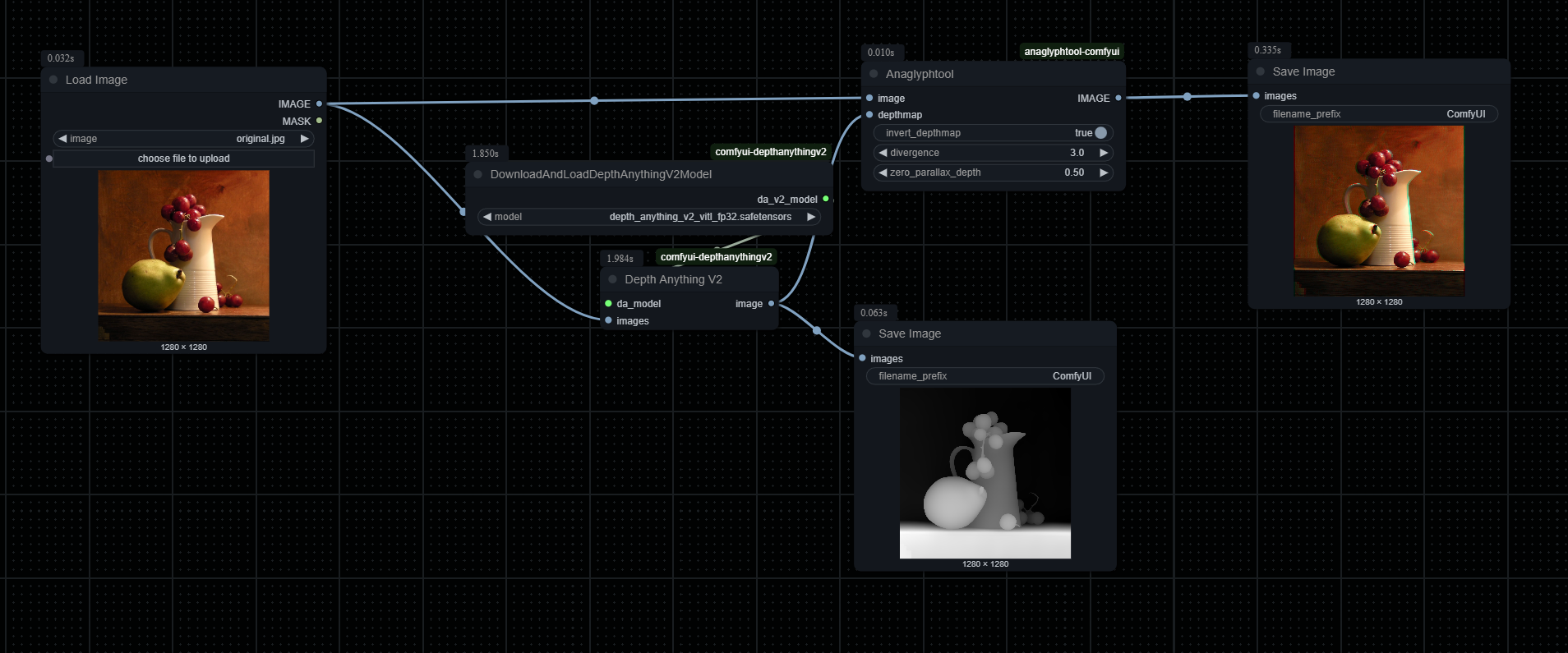The width and height of the screenshot is (1568, 653).
Task: Click the 0.032s execution time label
Action: point(61,58)
